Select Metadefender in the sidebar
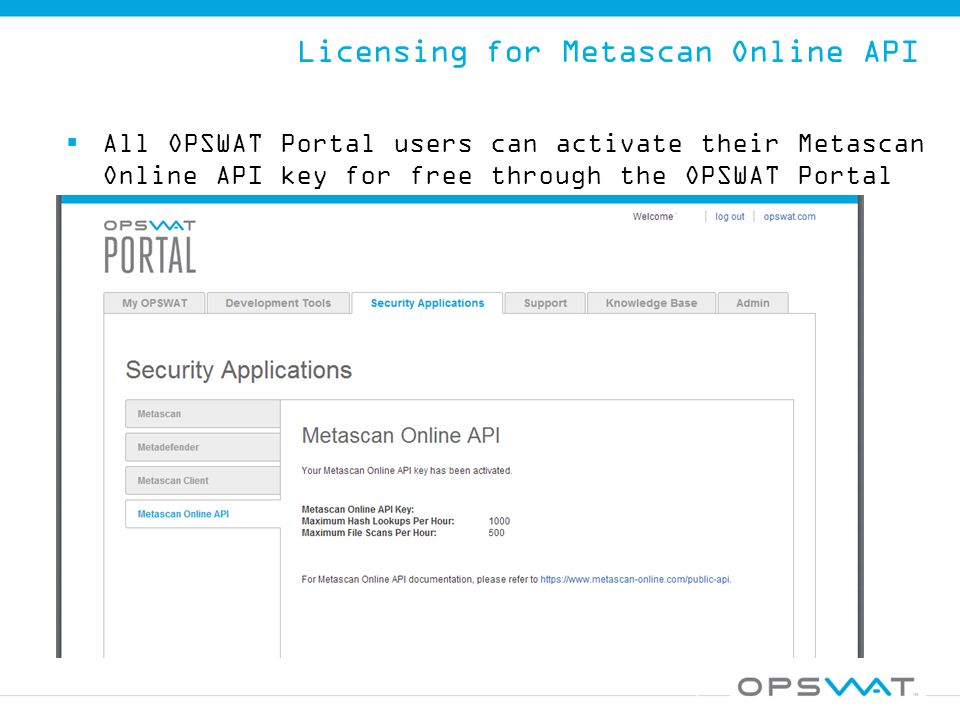The image size is (960, 720). 203,447
